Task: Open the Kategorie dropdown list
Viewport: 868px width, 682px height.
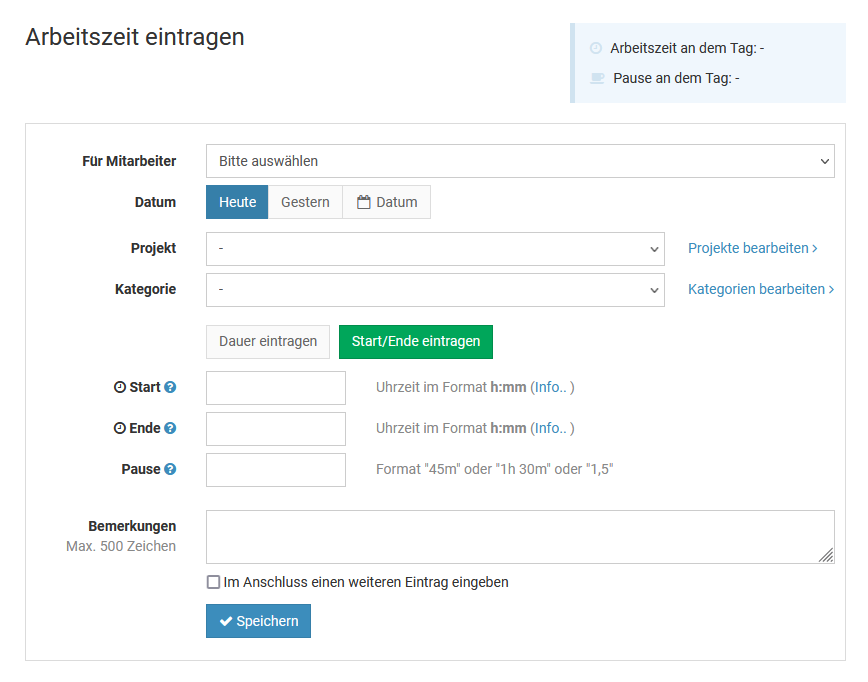Action: (x=435, y=290)
